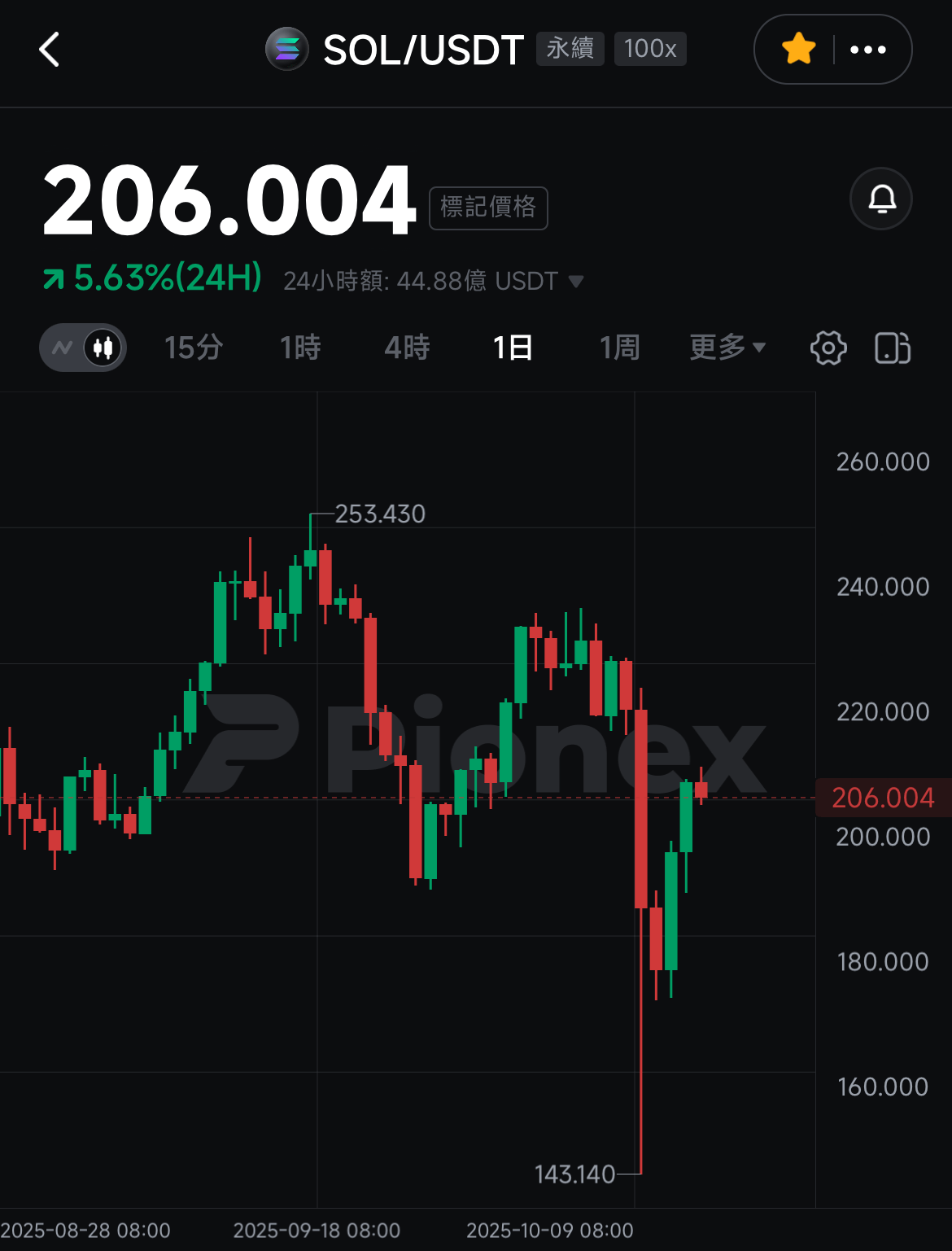Tap the 100x leverage badge
The image size is (952, 1251).
(650, 49)
